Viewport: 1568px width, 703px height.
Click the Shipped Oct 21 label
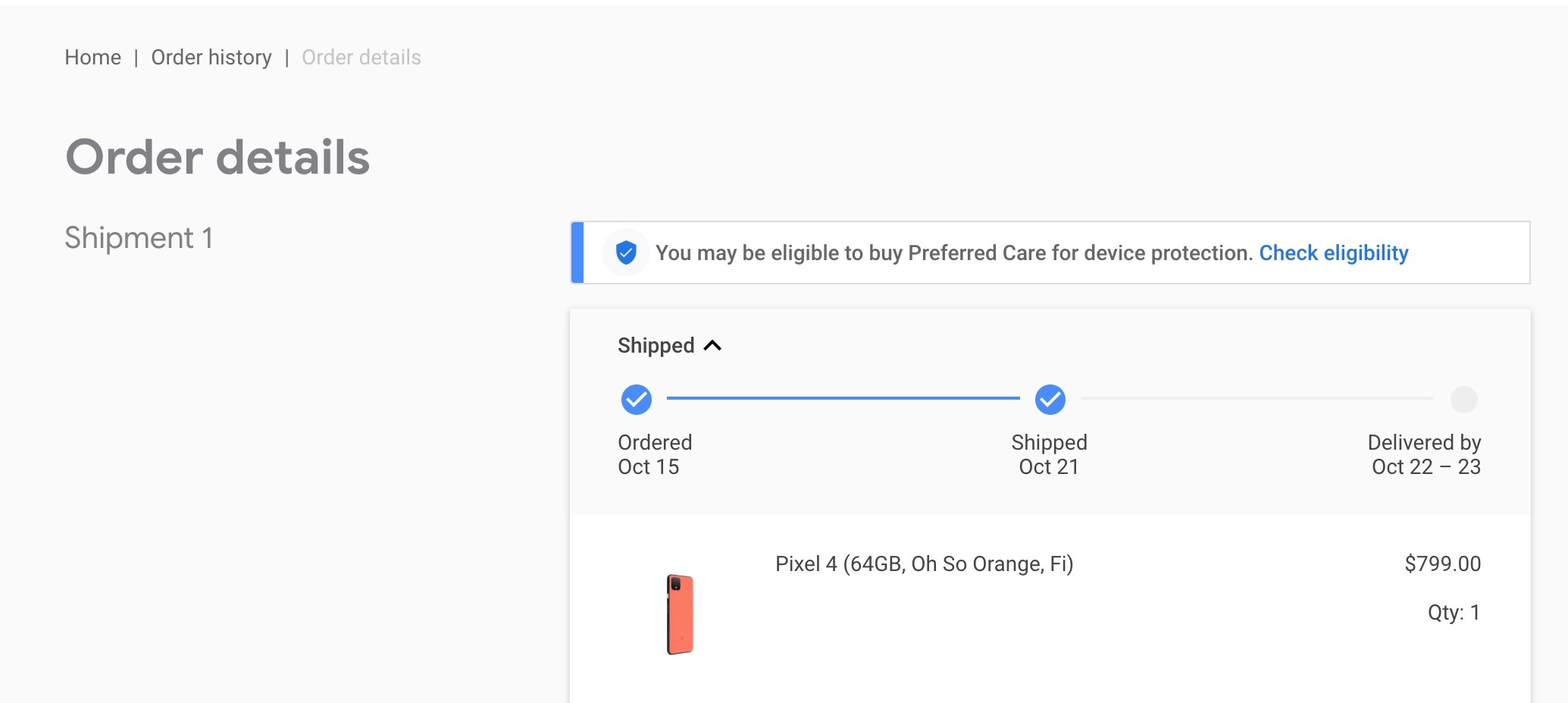coord(1049,454)
